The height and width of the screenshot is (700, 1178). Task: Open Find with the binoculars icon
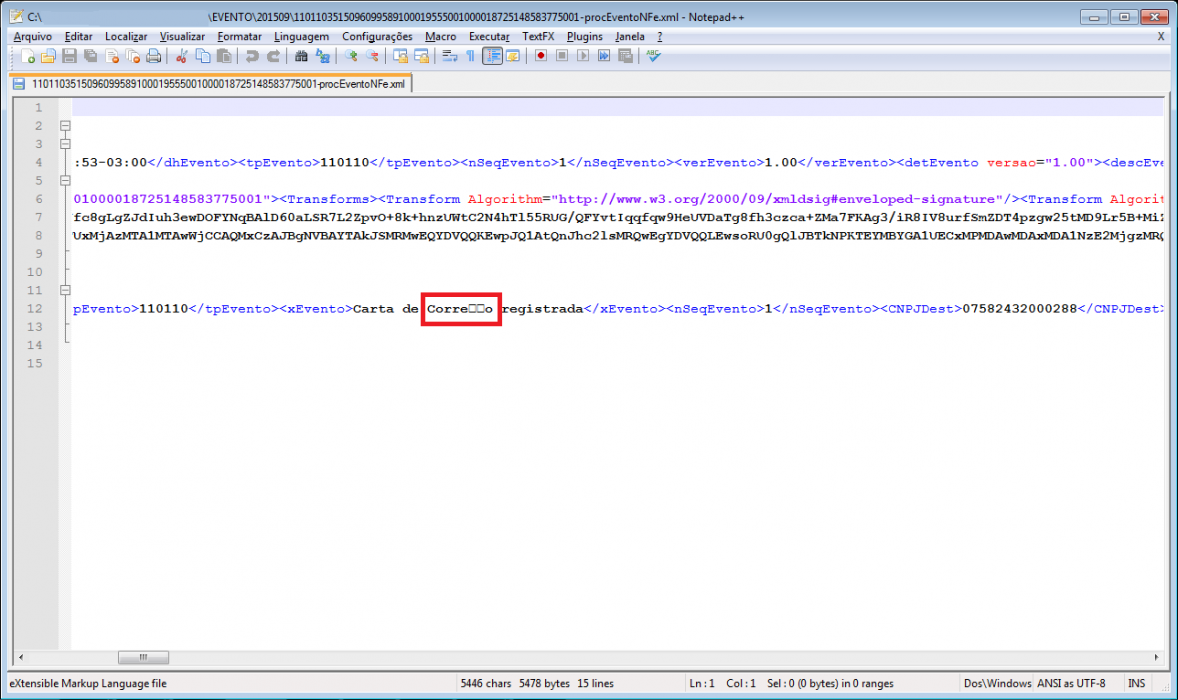click(x=301, y=56)
